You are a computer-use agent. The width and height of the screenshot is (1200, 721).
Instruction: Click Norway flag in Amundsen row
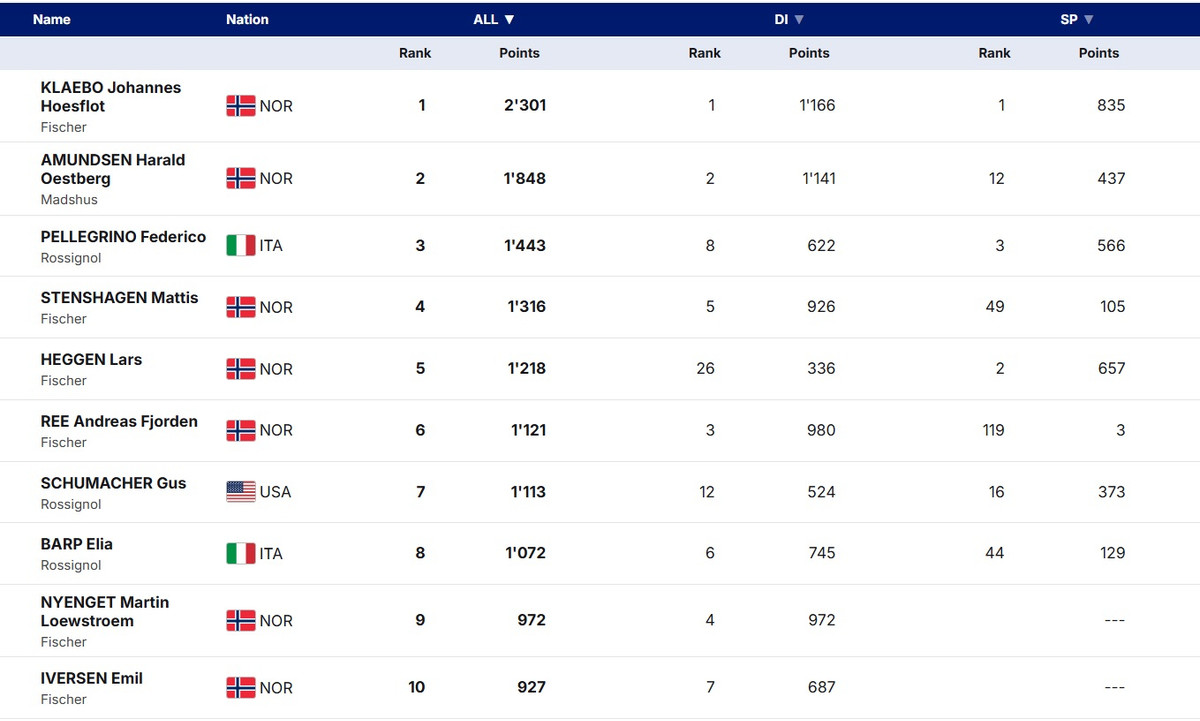[x=241, y=178]
